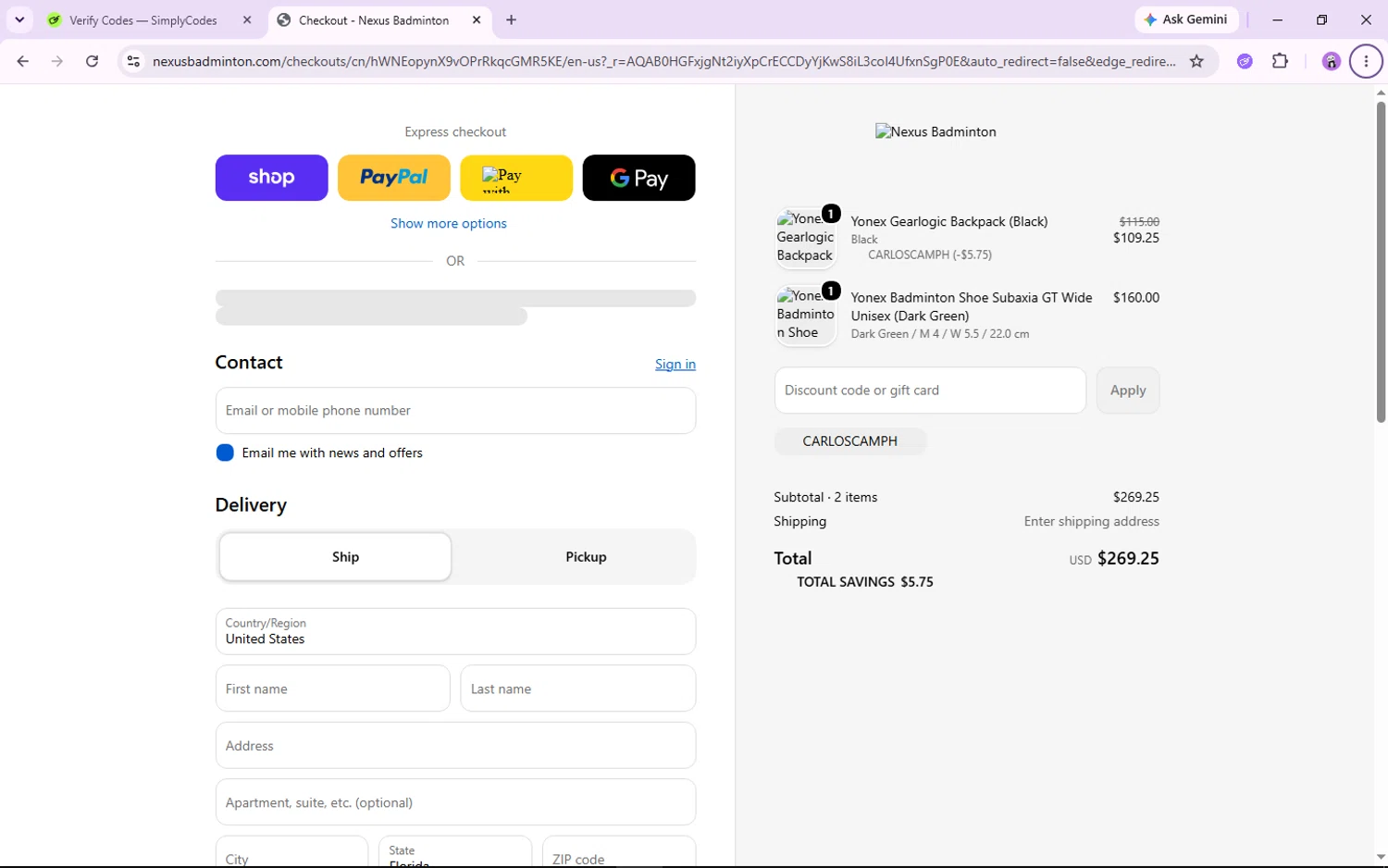
Task: Click the TOTAL SAVINGS $5.75 text
Action: (865, 582)
